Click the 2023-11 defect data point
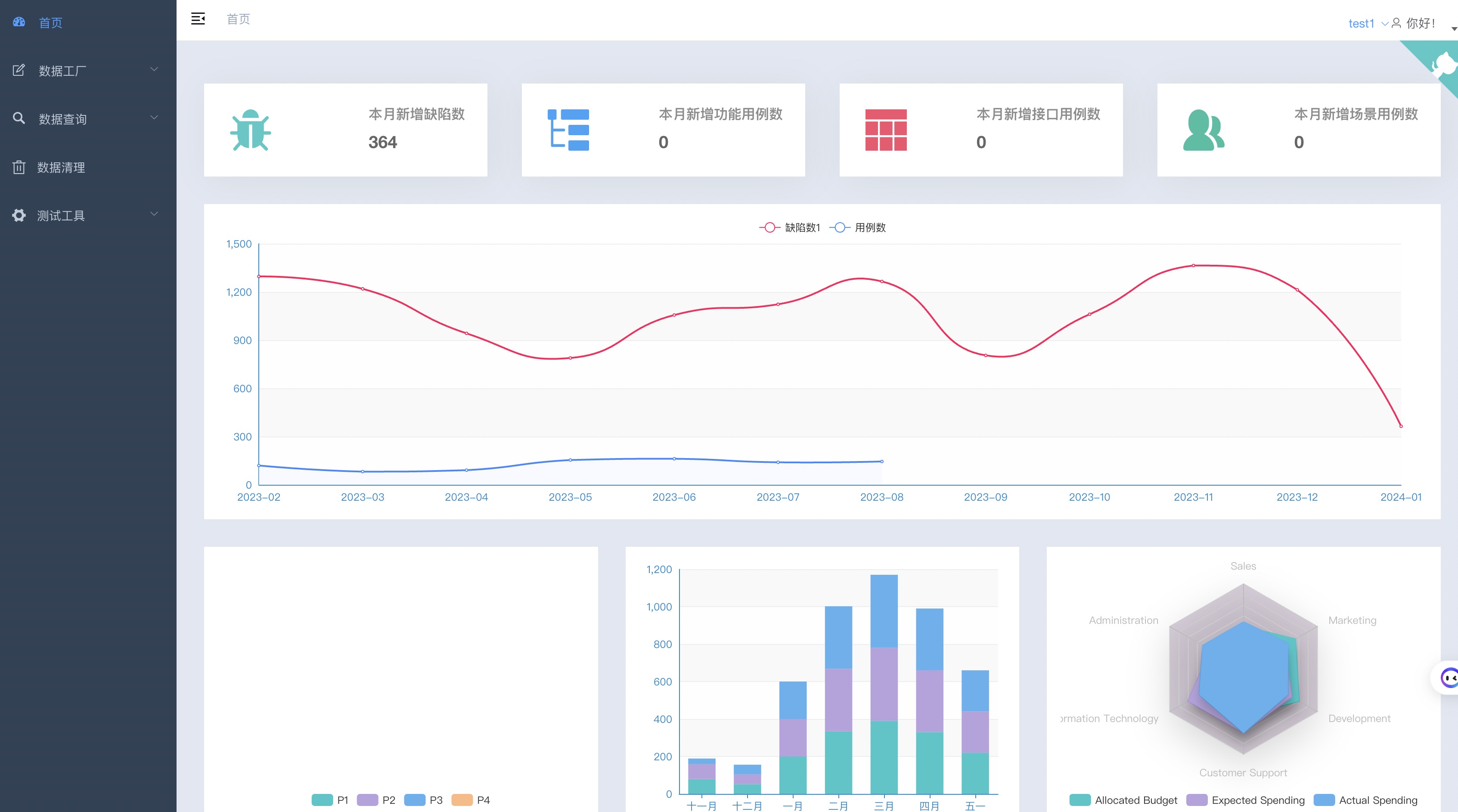Screen dimensions: 1458x812 click(x=1194, y=265)
